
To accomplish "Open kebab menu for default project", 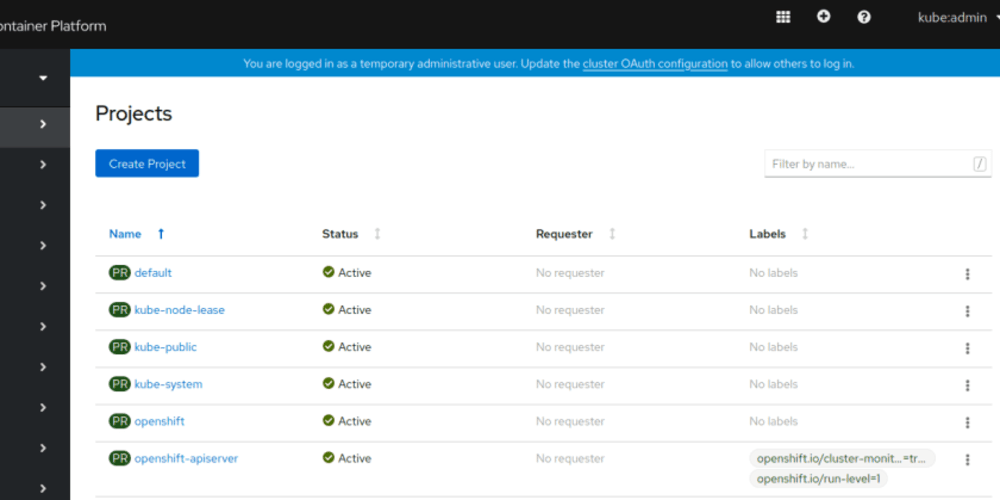I will click(967, 274).
